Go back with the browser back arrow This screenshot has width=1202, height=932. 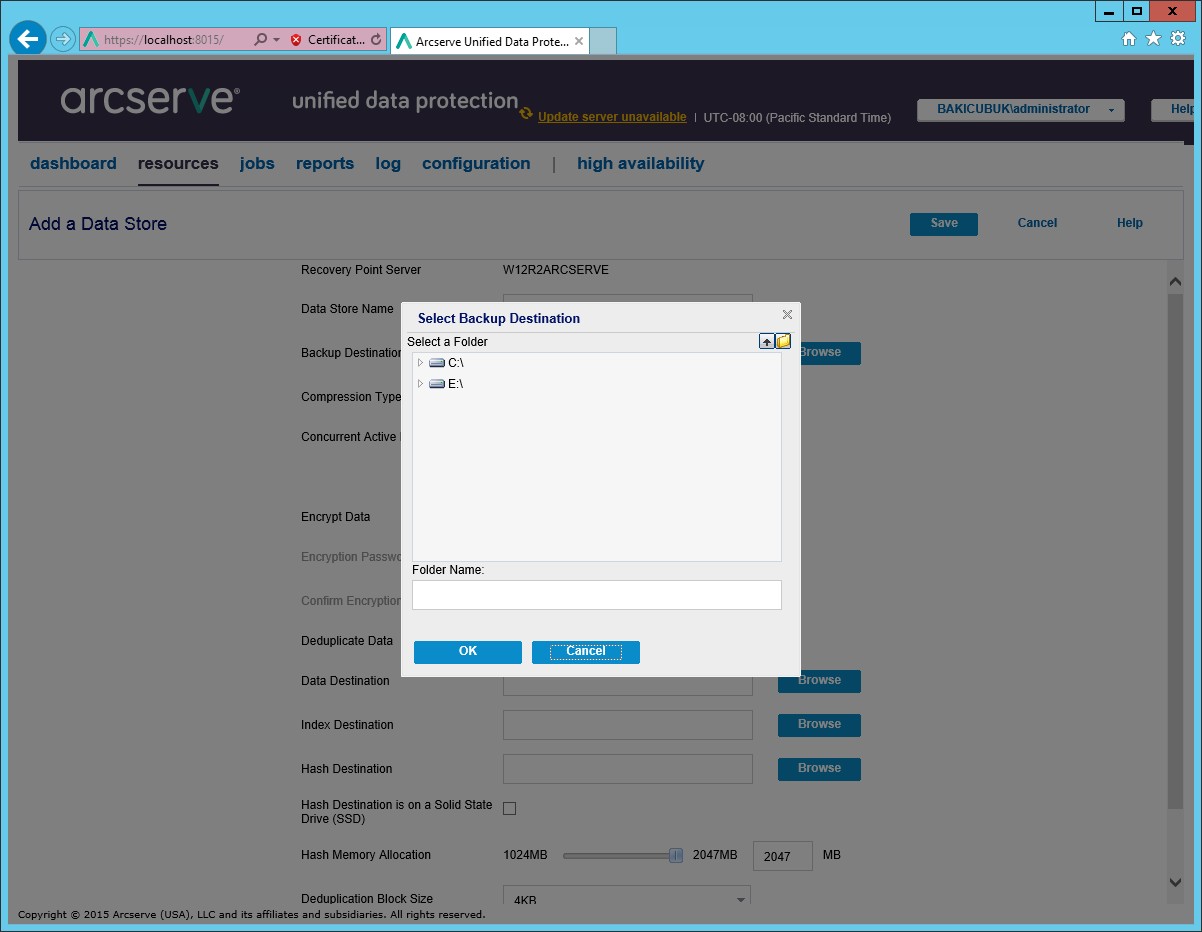[x=28, y=39]
